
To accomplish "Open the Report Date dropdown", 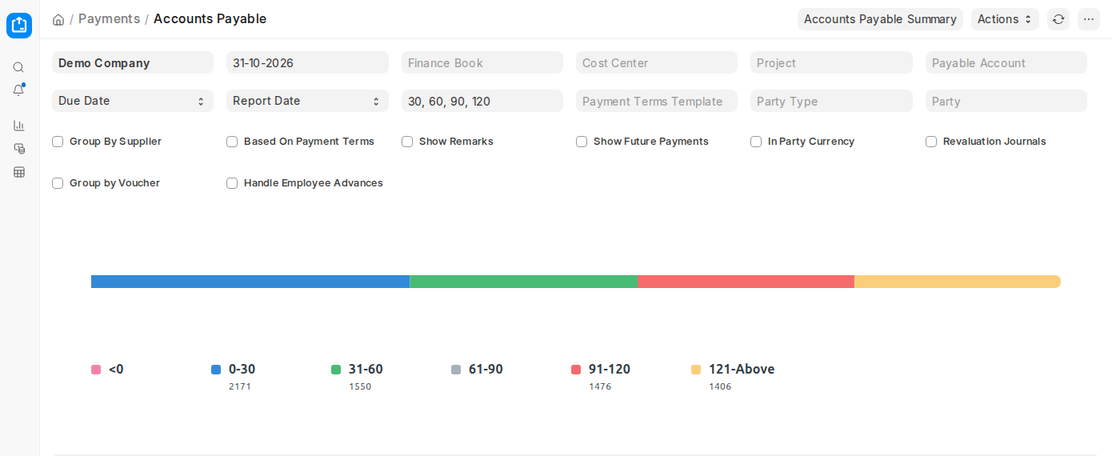I will (x=307, y=101).
